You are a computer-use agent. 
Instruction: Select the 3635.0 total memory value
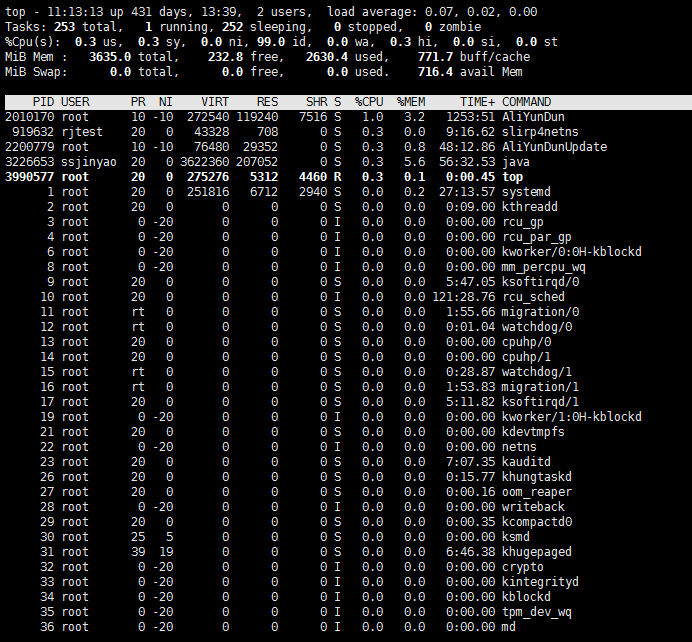pyautogui.click(x=110, y=57)
